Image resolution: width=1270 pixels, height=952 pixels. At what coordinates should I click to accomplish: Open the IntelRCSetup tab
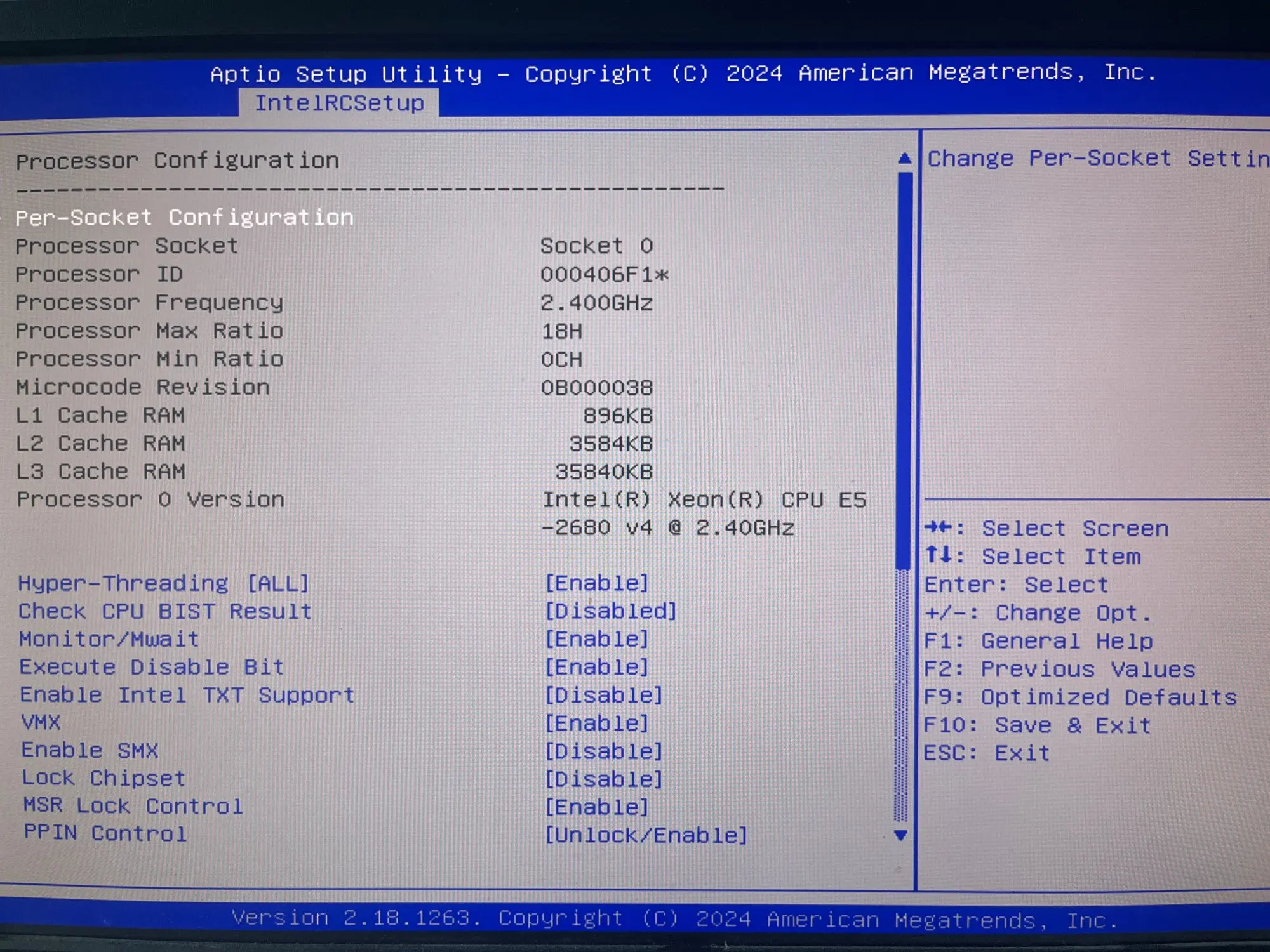(339, 103)
